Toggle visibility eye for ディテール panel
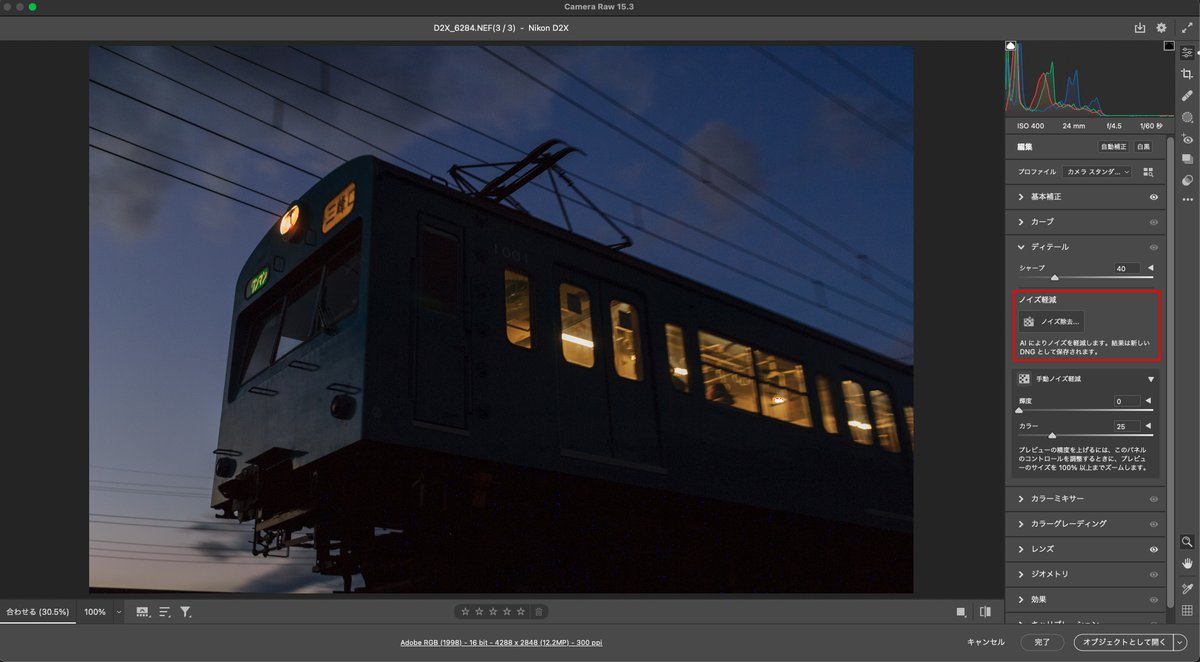1200x662 pixels. (1153, 247)
